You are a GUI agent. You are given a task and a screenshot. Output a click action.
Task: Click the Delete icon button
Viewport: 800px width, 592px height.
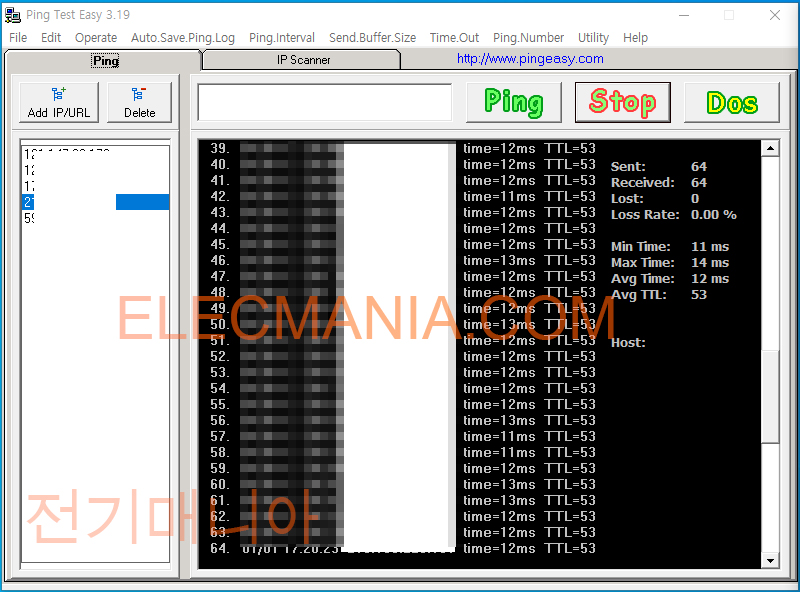(x=139, y=100)
